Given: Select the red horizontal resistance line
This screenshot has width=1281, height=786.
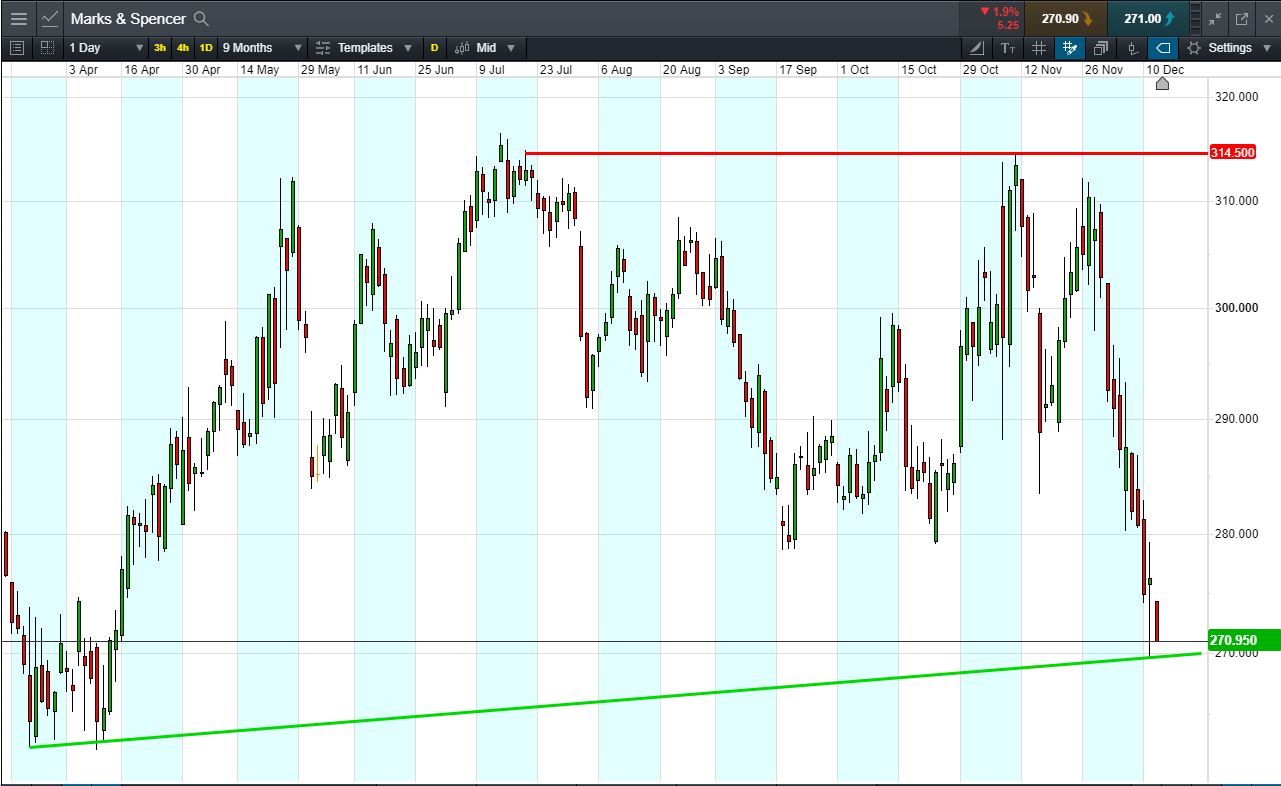Looking at the screenshot, I should [866, 153].
